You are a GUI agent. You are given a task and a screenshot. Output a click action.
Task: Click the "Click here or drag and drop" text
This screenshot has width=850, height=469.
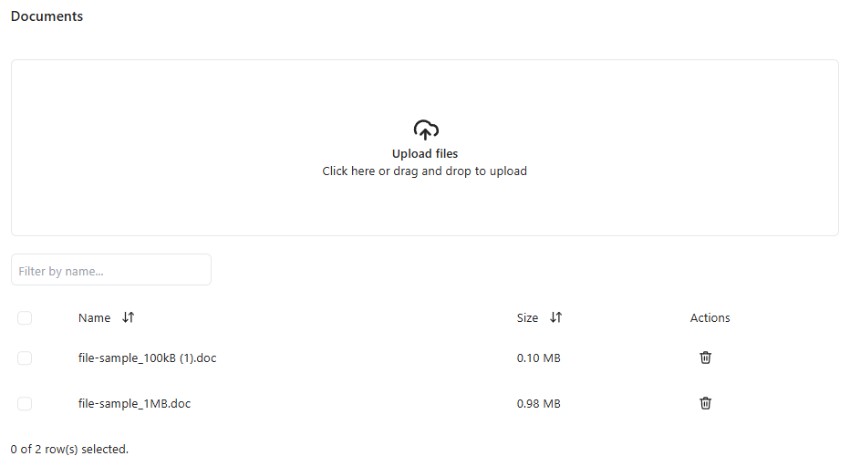424,171
